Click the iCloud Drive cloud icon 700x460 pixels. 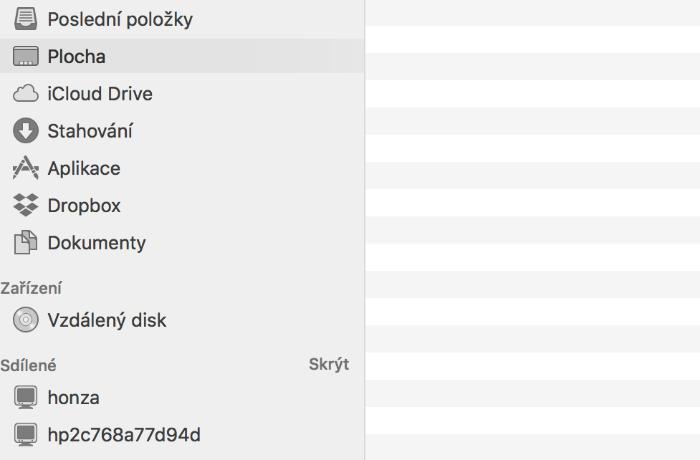(x=25, y=94)
